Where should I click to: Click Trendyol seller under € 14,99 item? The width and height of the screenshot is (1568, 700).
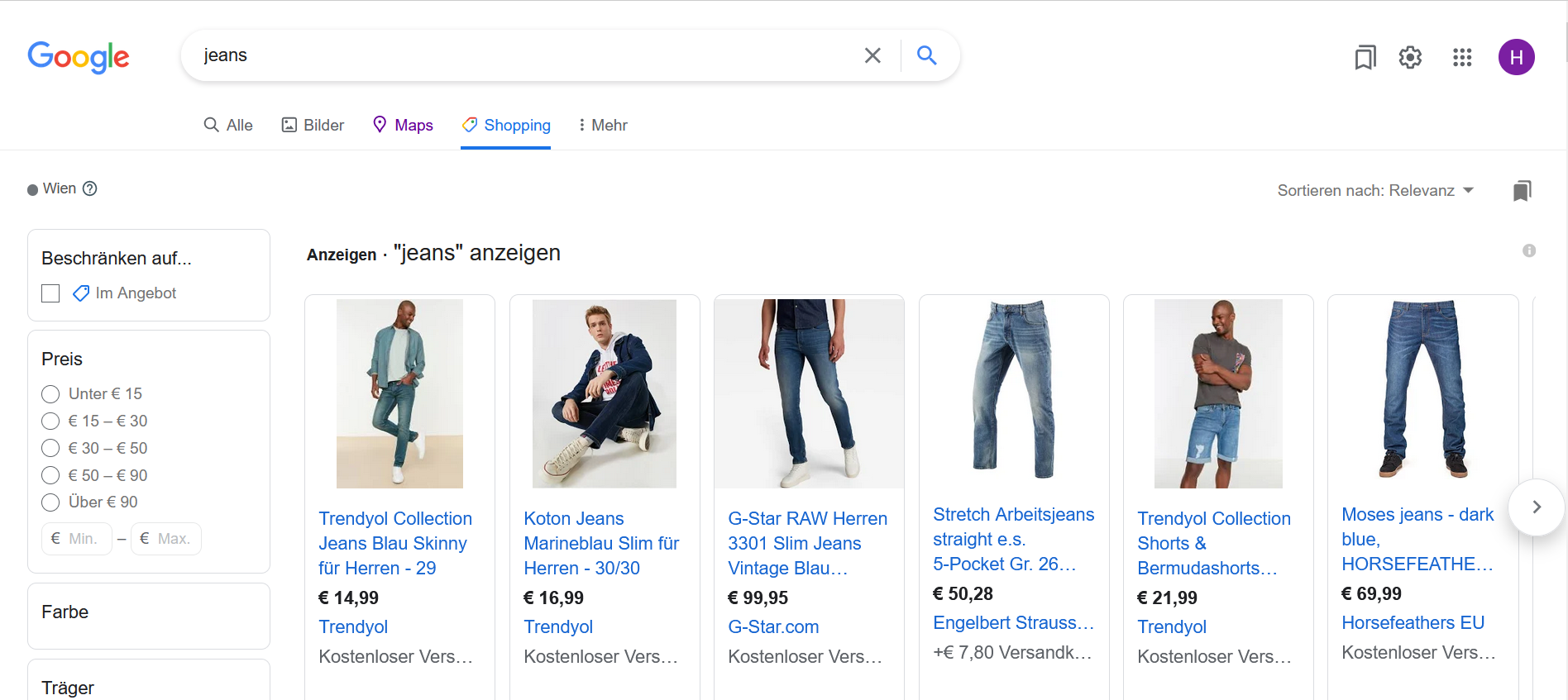[x=353, y=627]
